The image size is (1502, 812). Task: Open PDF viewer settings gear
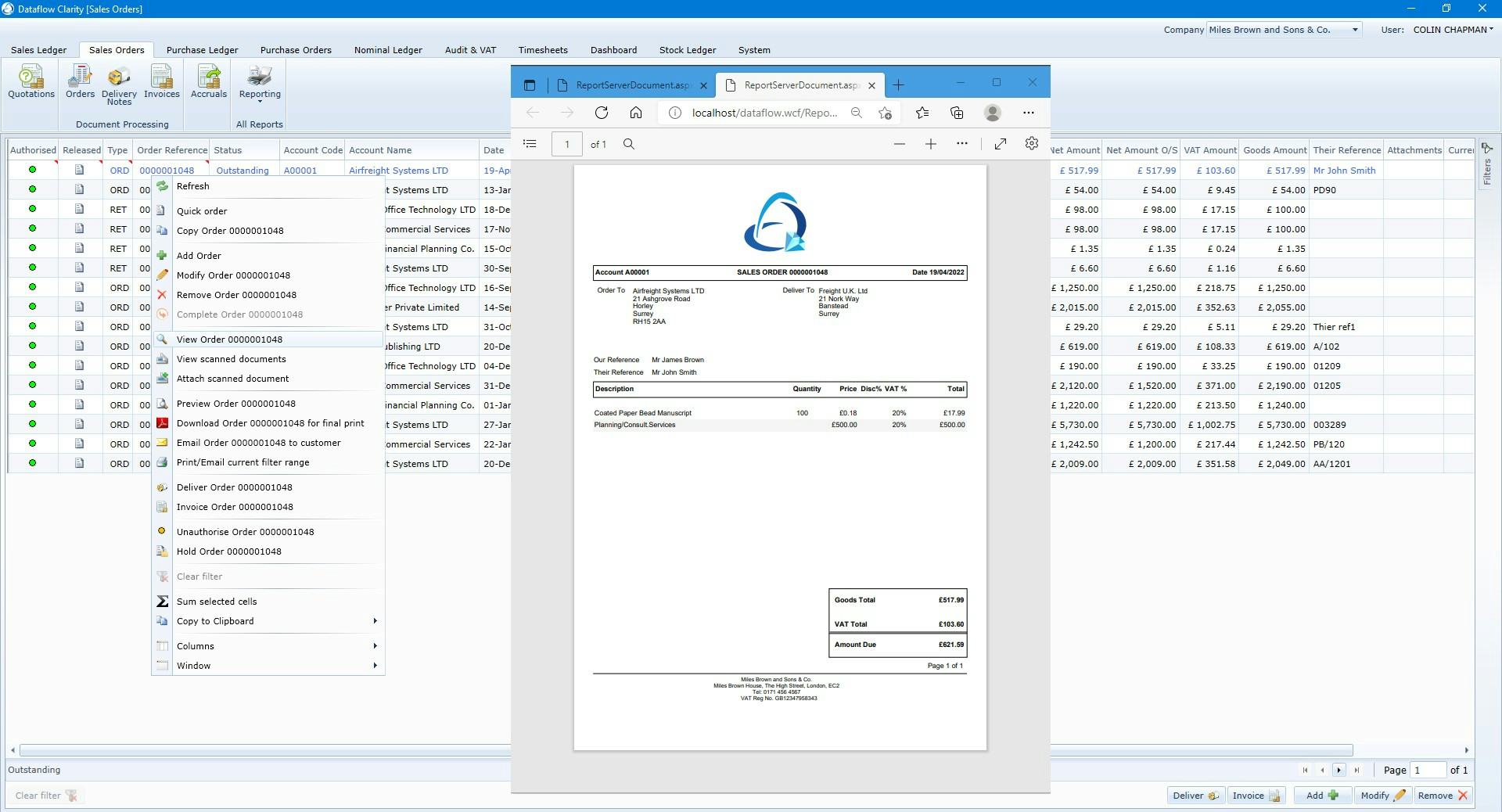click(1032, 144)
